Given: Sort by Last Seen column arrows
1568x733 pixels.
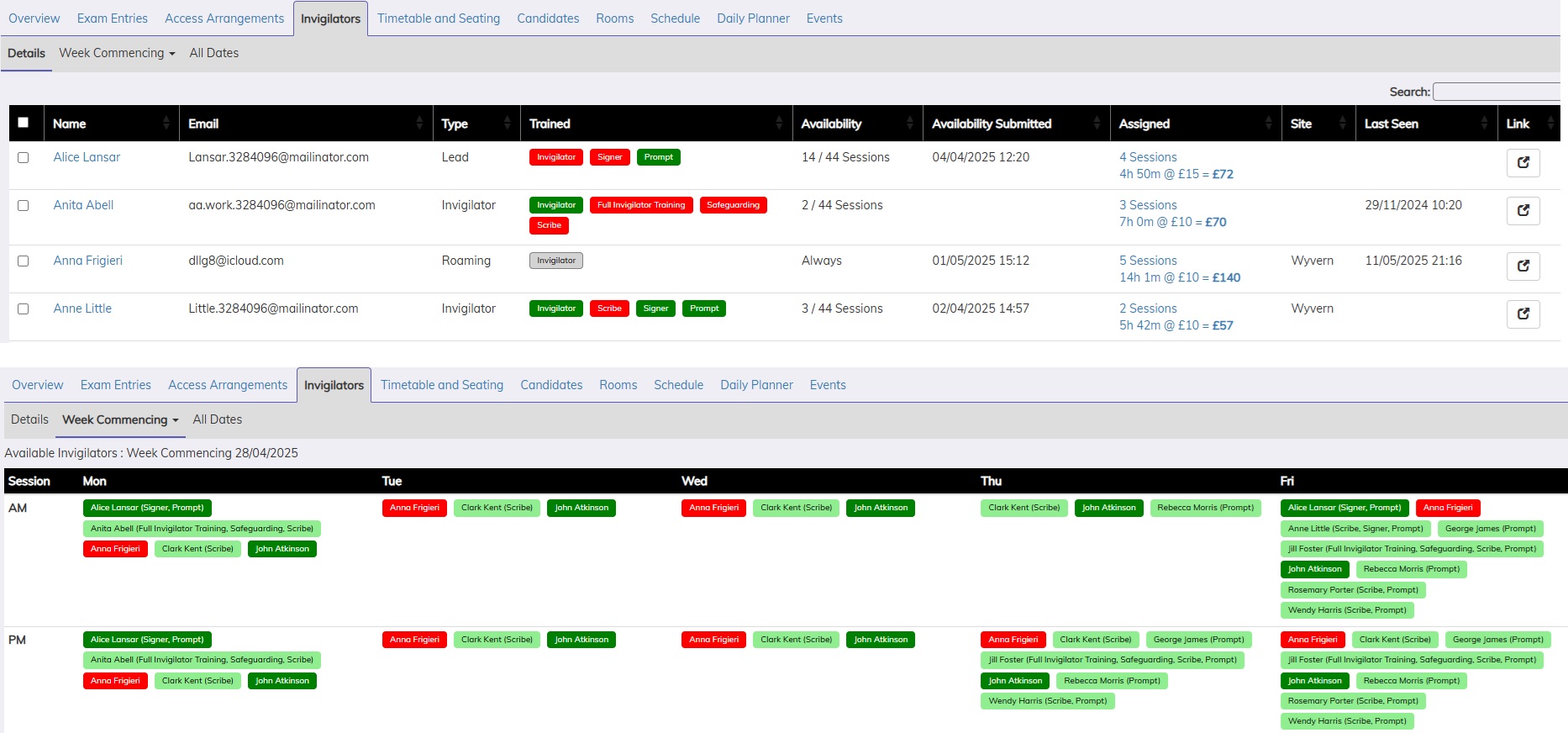Looking at the screenshot, I should click(1484, 124).
